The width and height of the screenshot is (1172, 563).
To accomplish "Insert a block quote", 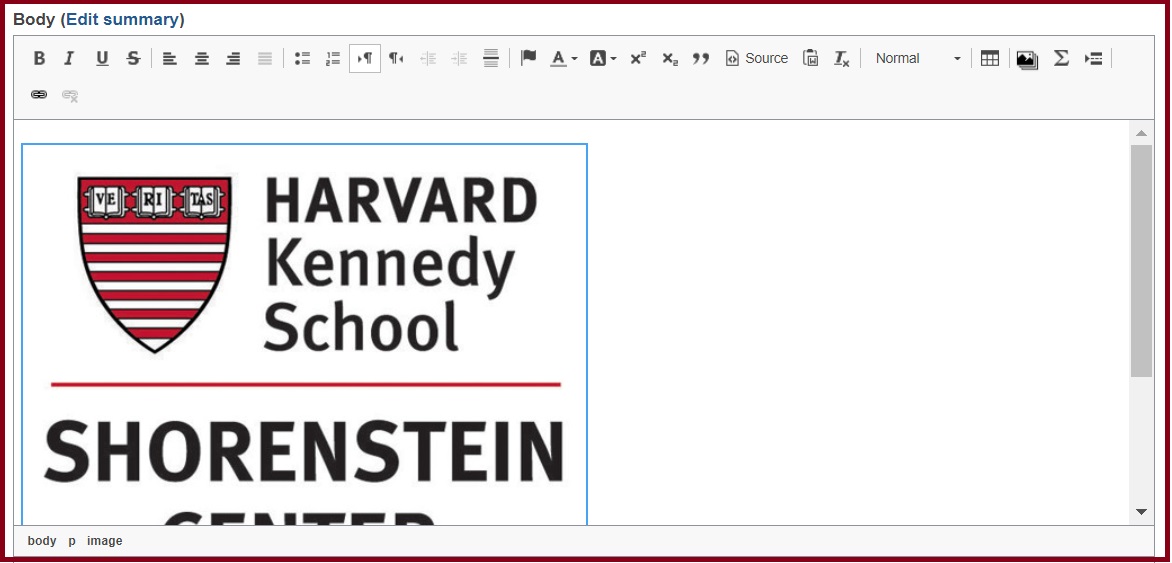I will point(700,58).
